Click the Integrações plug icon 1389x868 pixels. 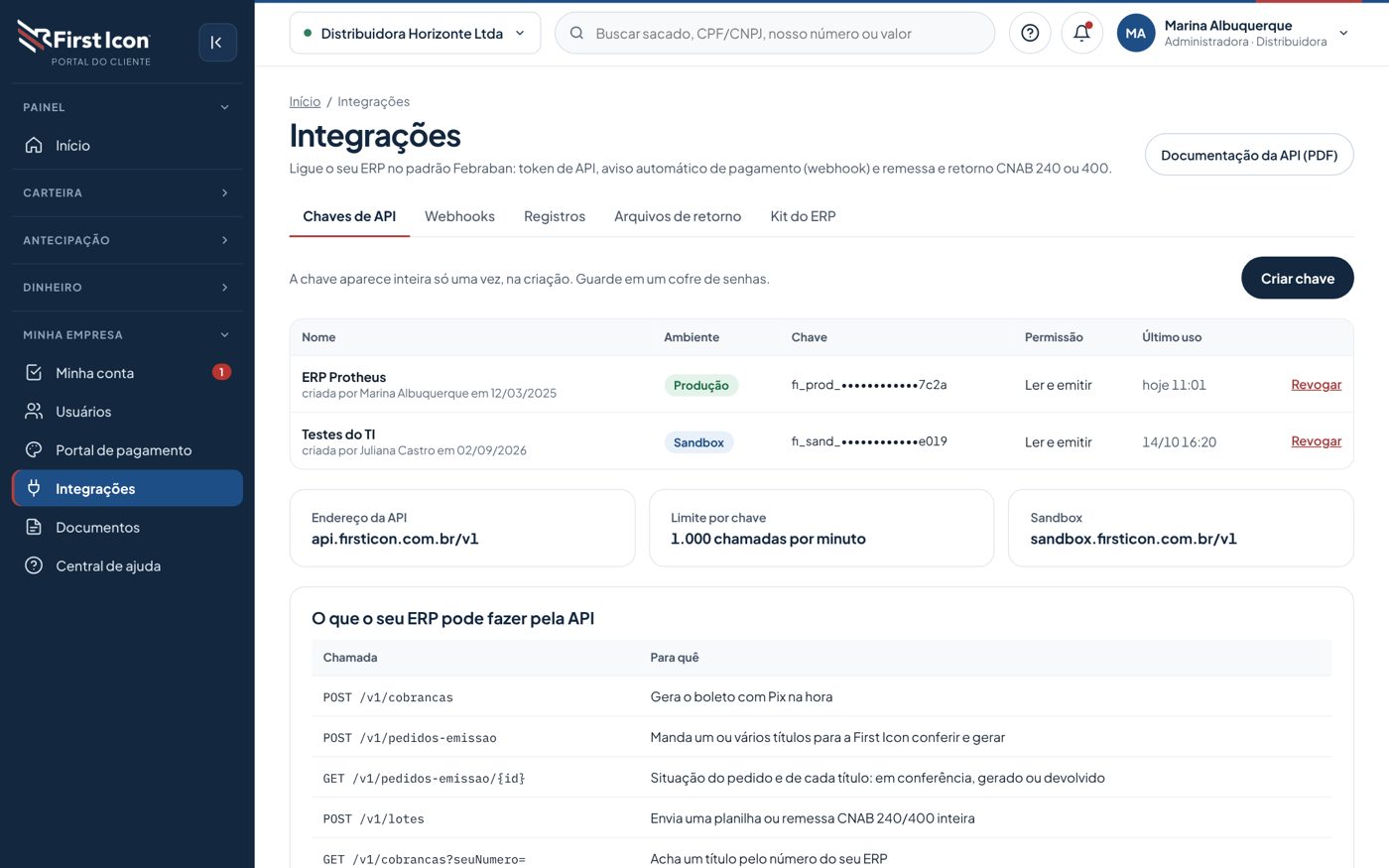(34, 488)
